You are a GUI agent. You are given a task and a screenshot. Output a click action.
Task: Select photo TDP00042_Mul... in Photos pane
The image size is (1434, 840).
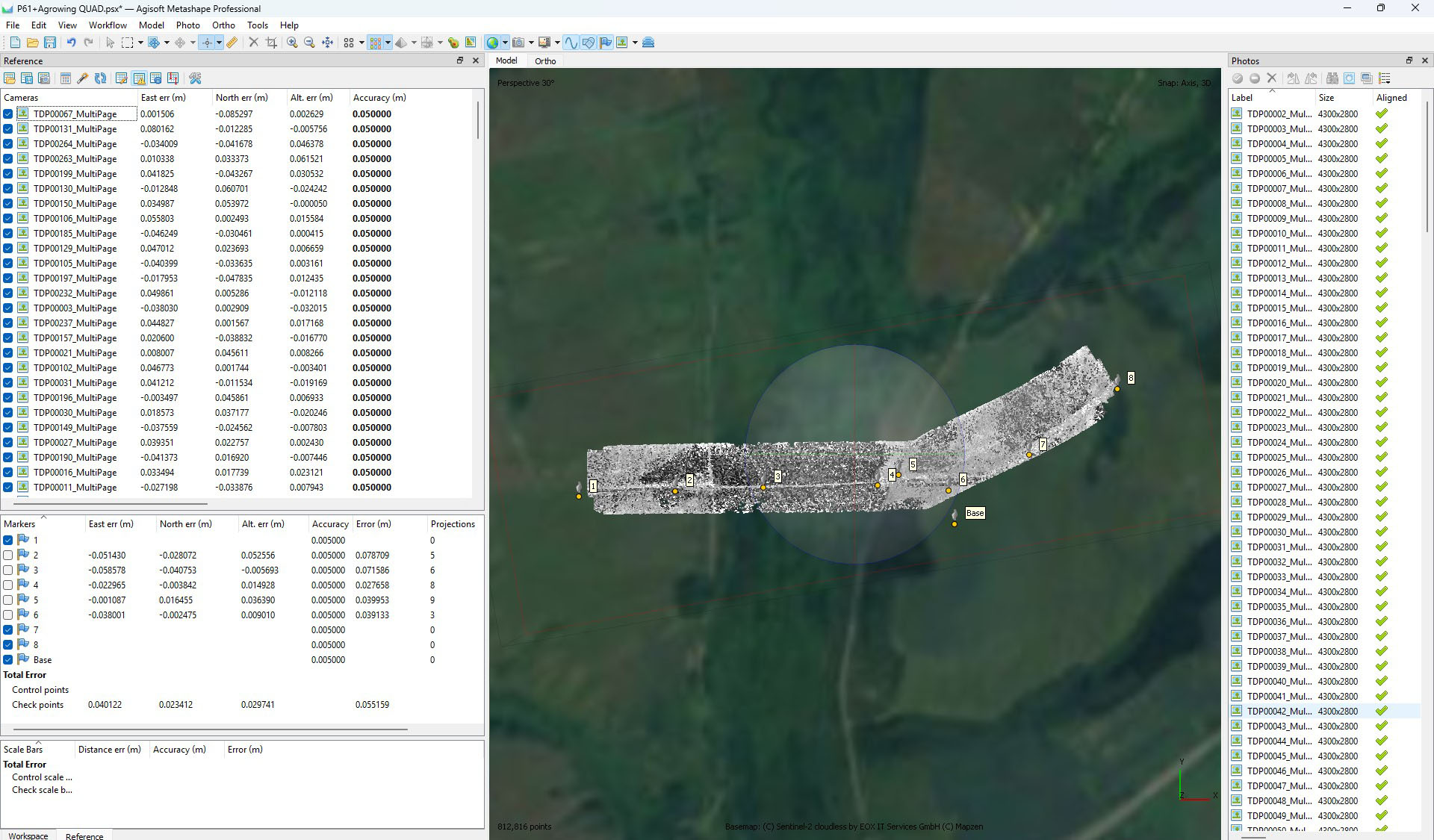[x=1325, y=712]
